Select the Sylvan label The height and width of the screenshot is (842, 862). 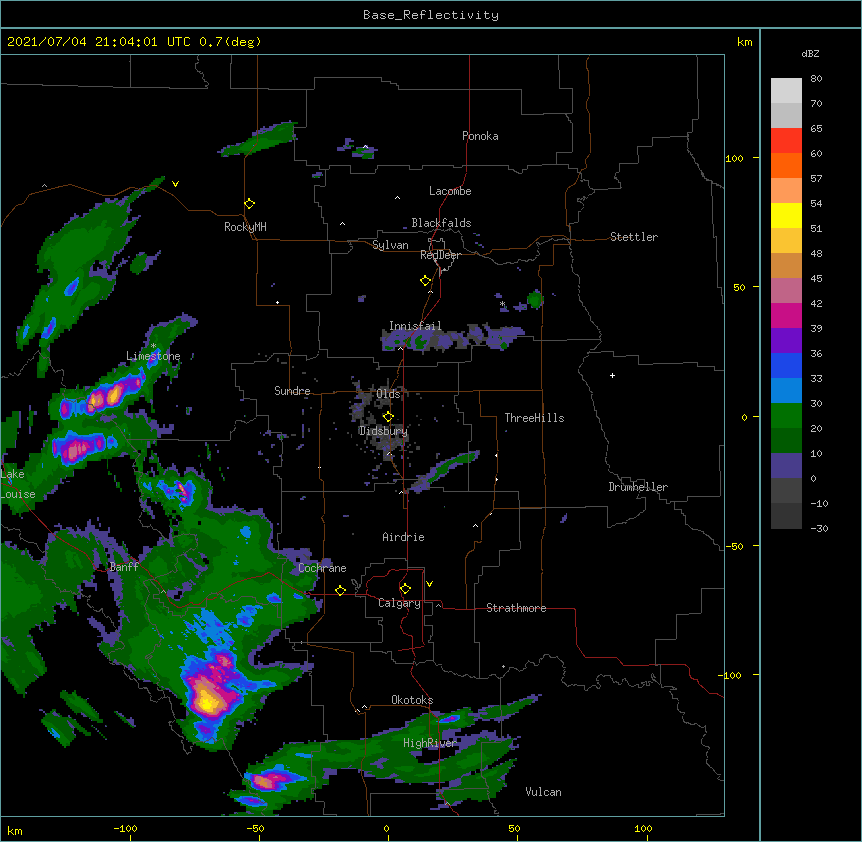pyautogui.click(x=390, y=245)
